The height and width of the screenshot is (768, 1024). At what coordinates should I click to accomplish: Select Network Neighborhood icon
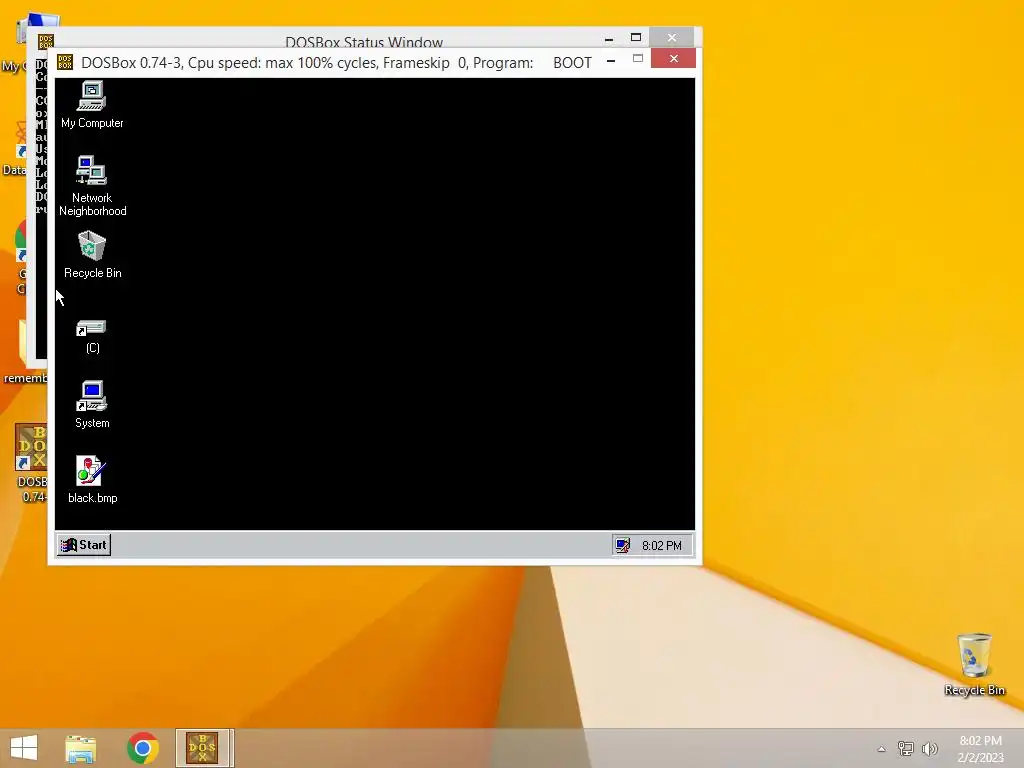(x=92, y=185)
